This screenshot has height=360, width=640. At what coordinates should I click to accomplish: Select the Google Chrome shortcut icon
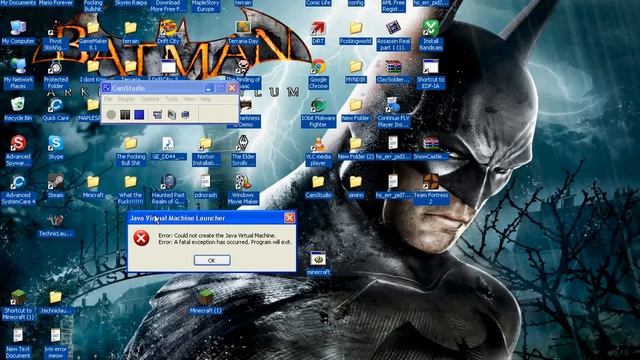pos(318,74)
